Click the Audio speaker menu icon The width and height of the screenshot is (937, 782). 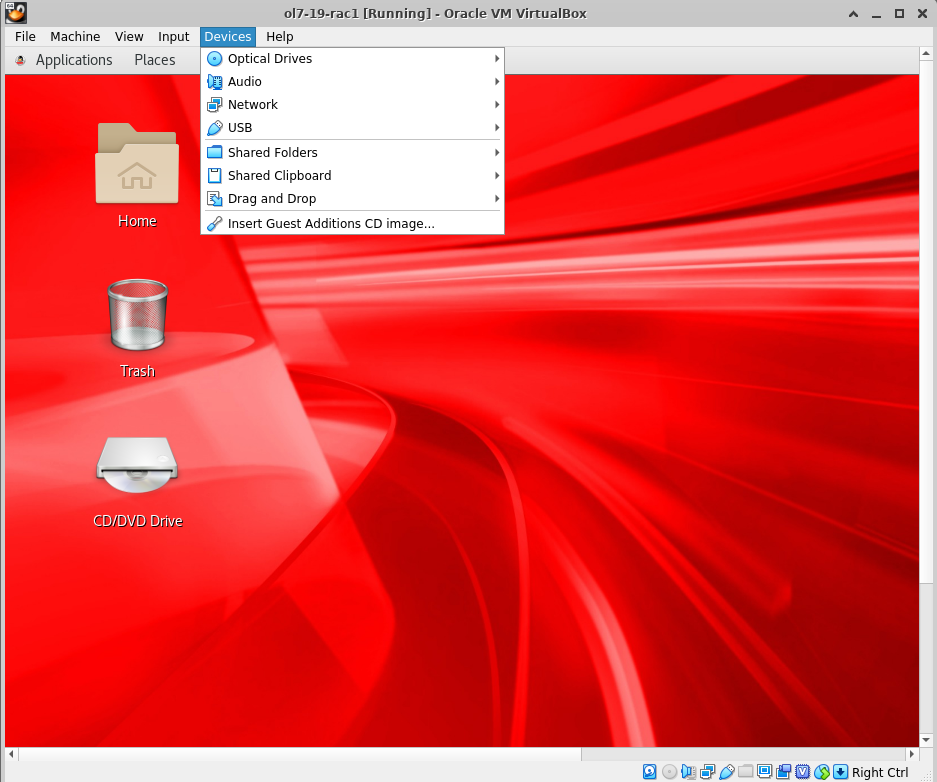pos(214,81)
